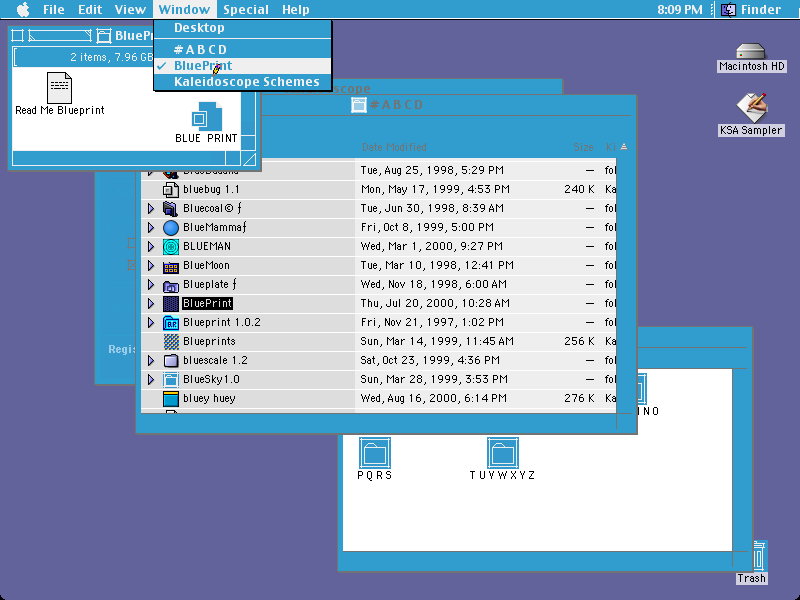This screenshot has height=600, width=800.
Task: Click the BlueMamma folder icon
Action: pos(170,228)
